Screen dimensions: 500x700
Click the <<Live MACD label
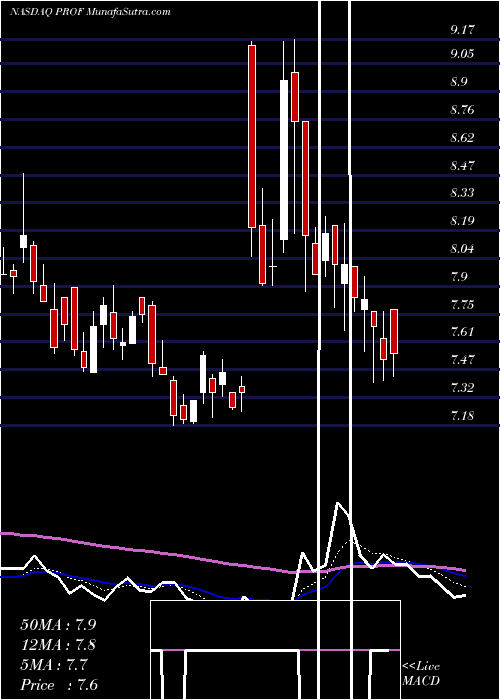coord(421,674)
